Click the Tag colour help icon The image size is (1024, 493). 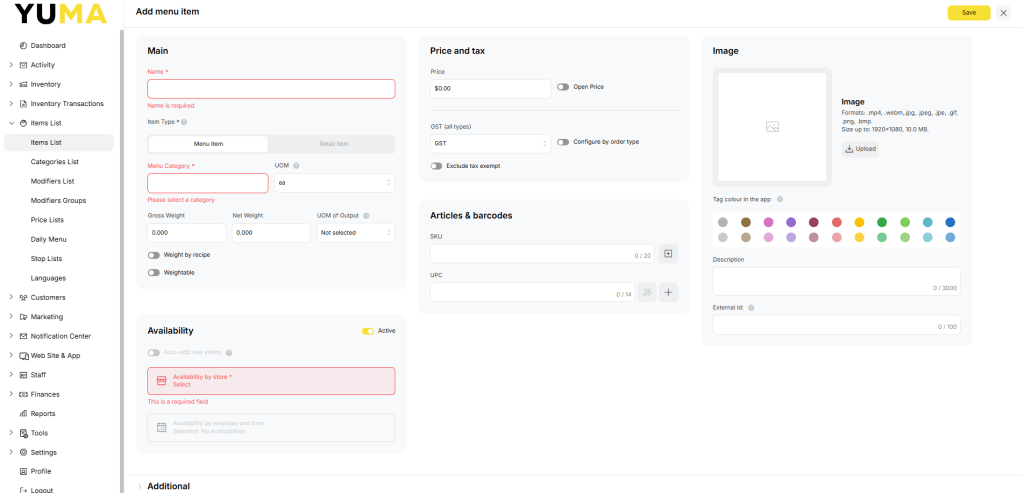tap(780, 199)
